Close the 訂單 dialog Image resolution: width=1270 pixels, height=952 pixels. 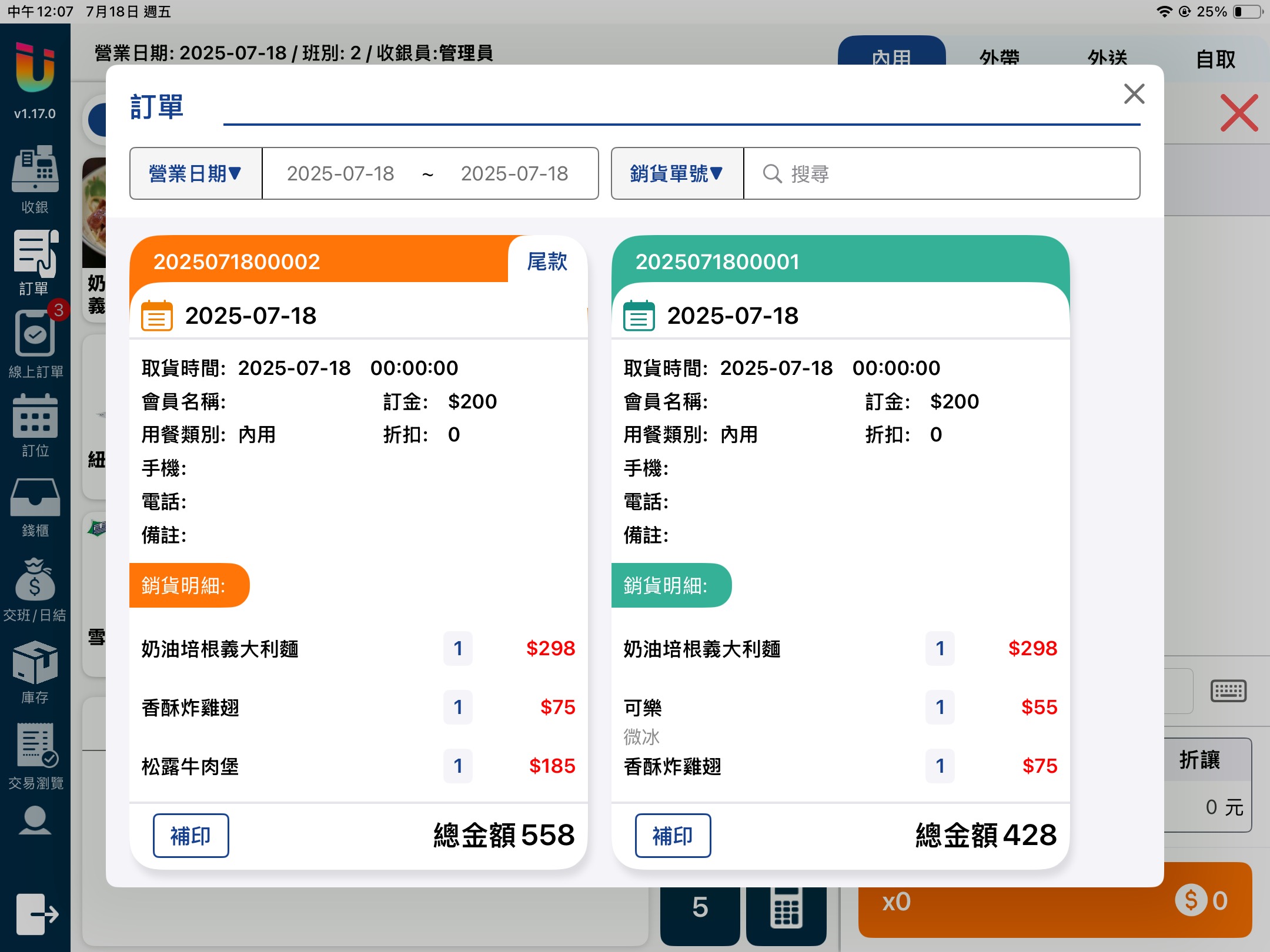tap(1134, 94)
